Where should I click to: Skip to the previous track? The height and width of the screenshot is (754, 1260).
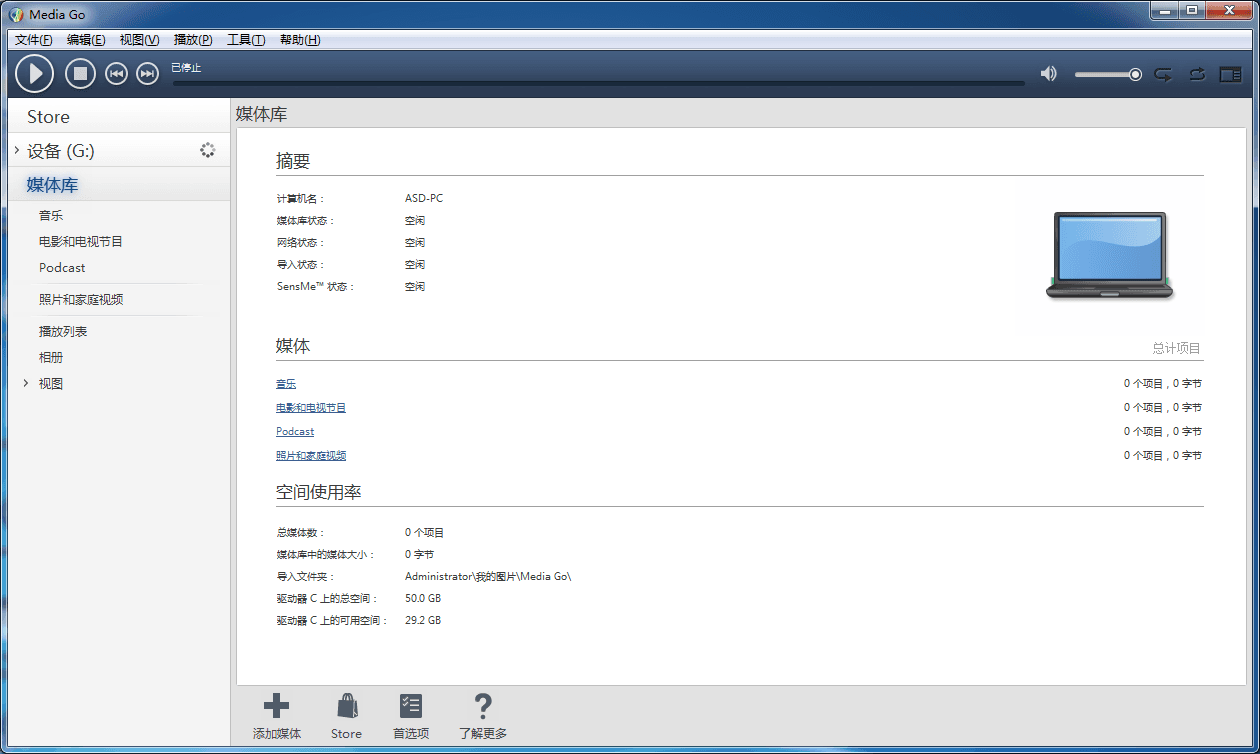click(117, 74)
